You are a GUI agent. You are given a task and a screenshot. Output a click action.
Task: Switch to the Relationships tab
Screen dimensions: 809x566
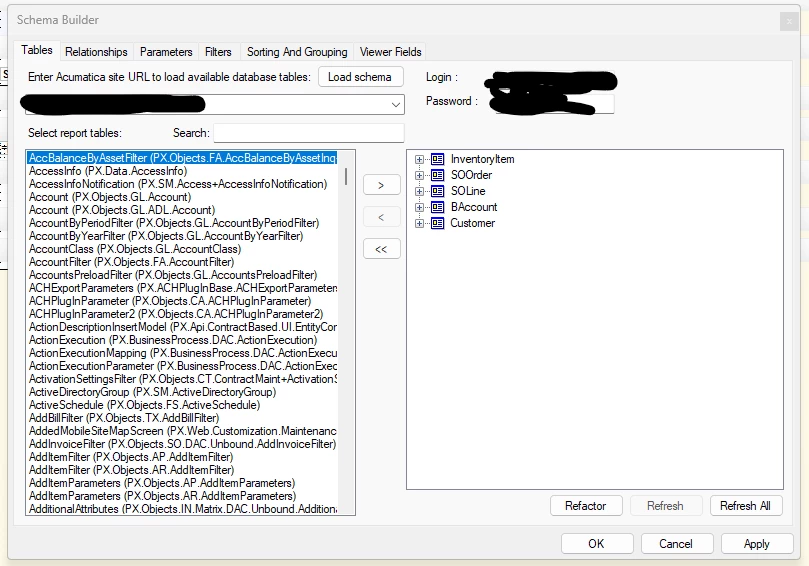96,52
